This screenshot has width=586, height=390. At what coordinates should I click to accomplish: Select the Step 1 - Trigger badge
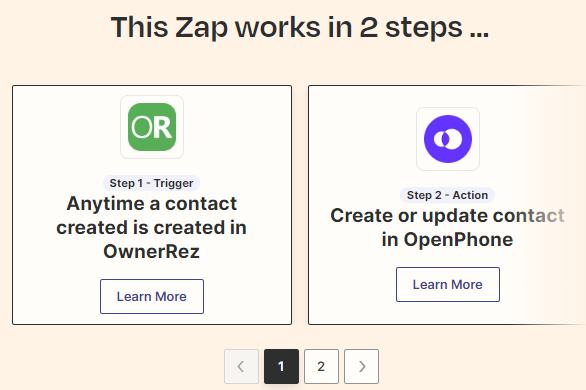(x=151, y=183)
